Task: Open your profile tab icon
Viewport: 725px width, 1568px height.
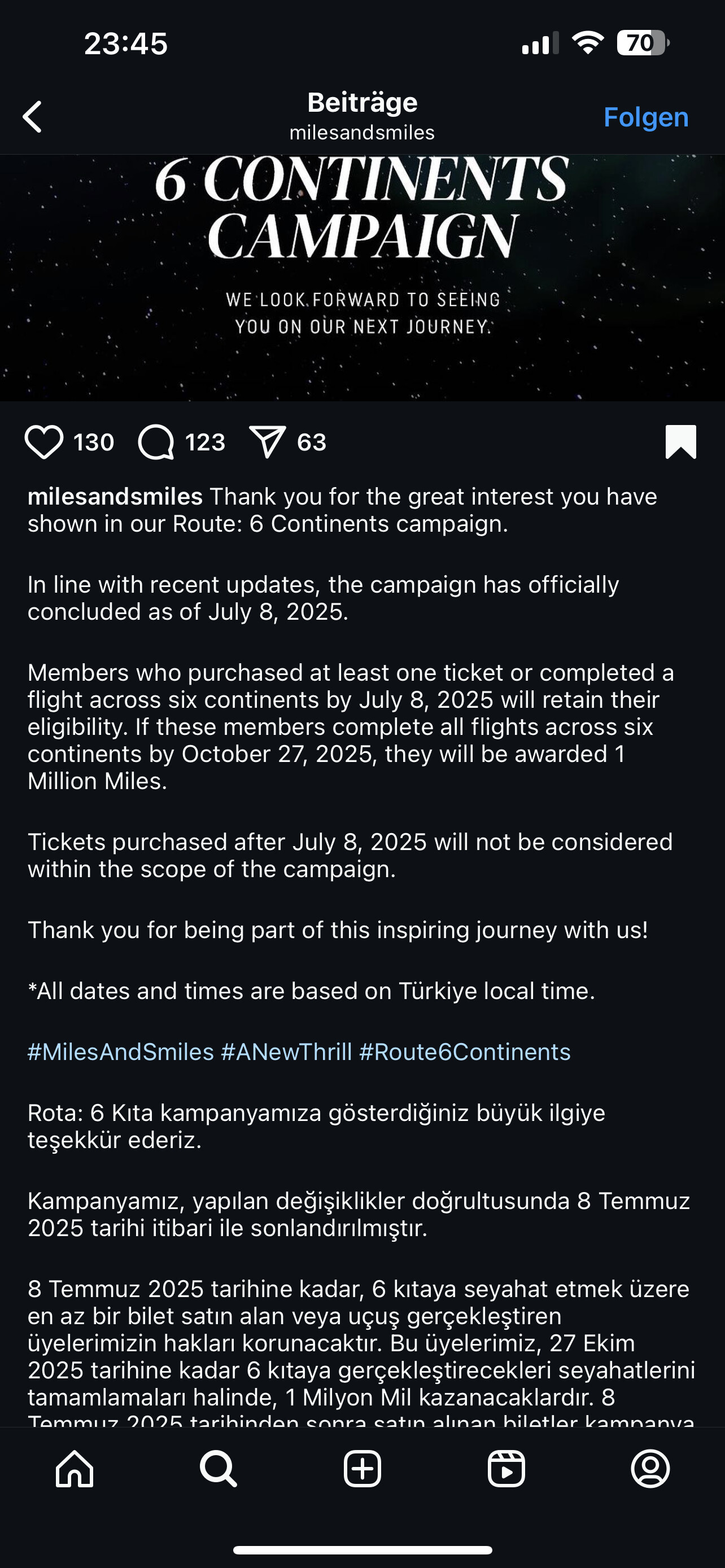Action: point(650,1468)
